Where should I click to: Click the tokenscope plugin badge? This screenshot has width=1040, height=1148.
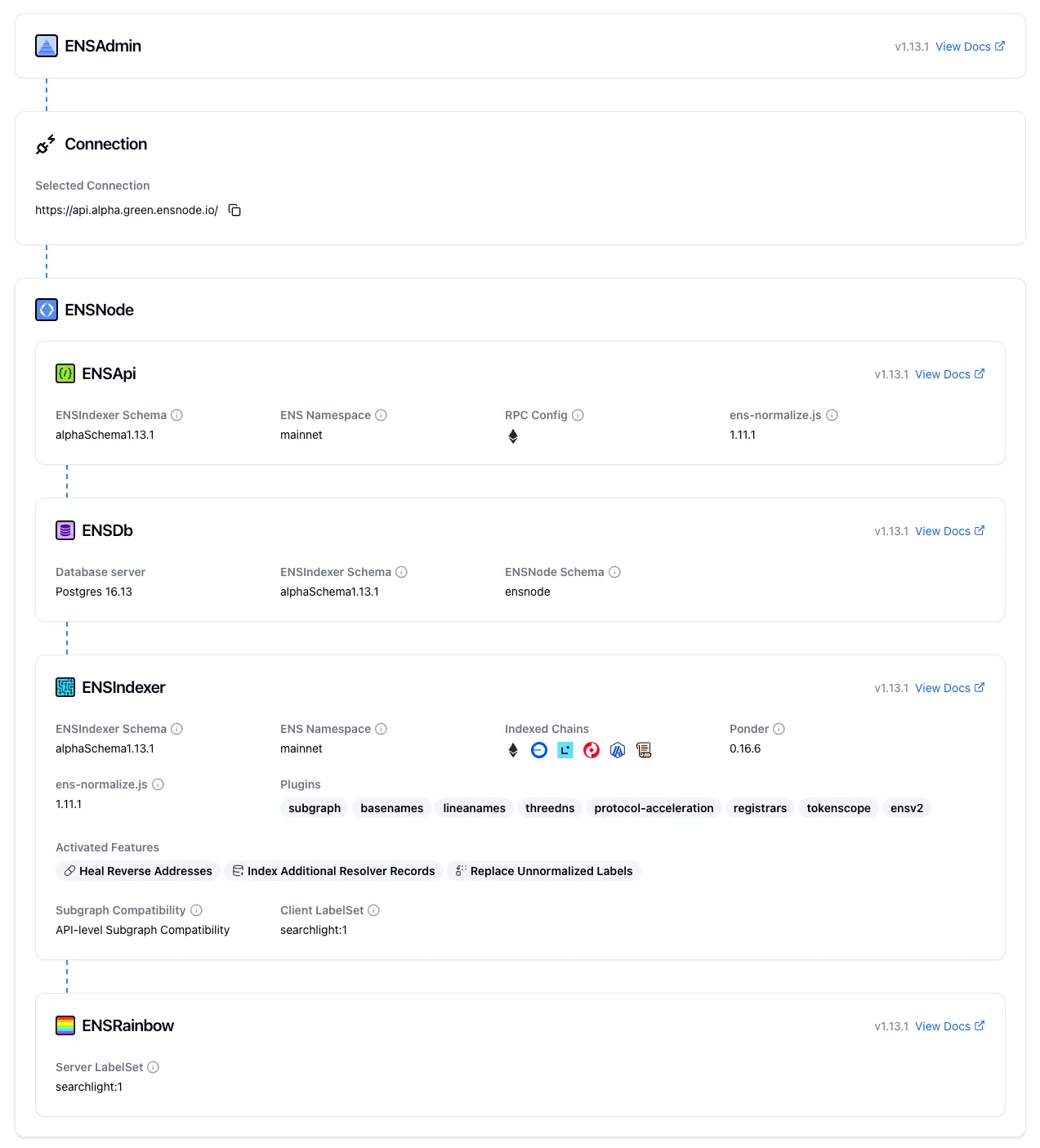click(839, 808)
